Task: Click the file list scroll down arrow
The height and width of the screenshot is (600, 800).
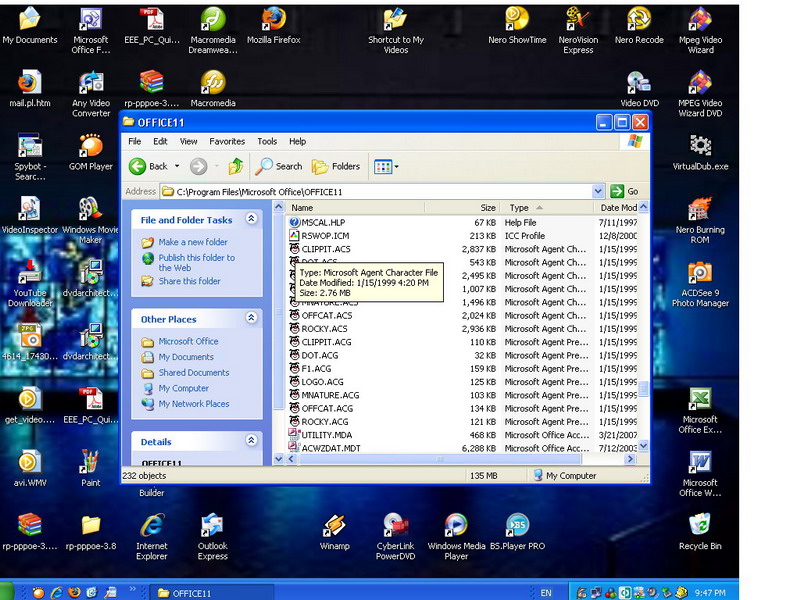Action: (643, 446)
